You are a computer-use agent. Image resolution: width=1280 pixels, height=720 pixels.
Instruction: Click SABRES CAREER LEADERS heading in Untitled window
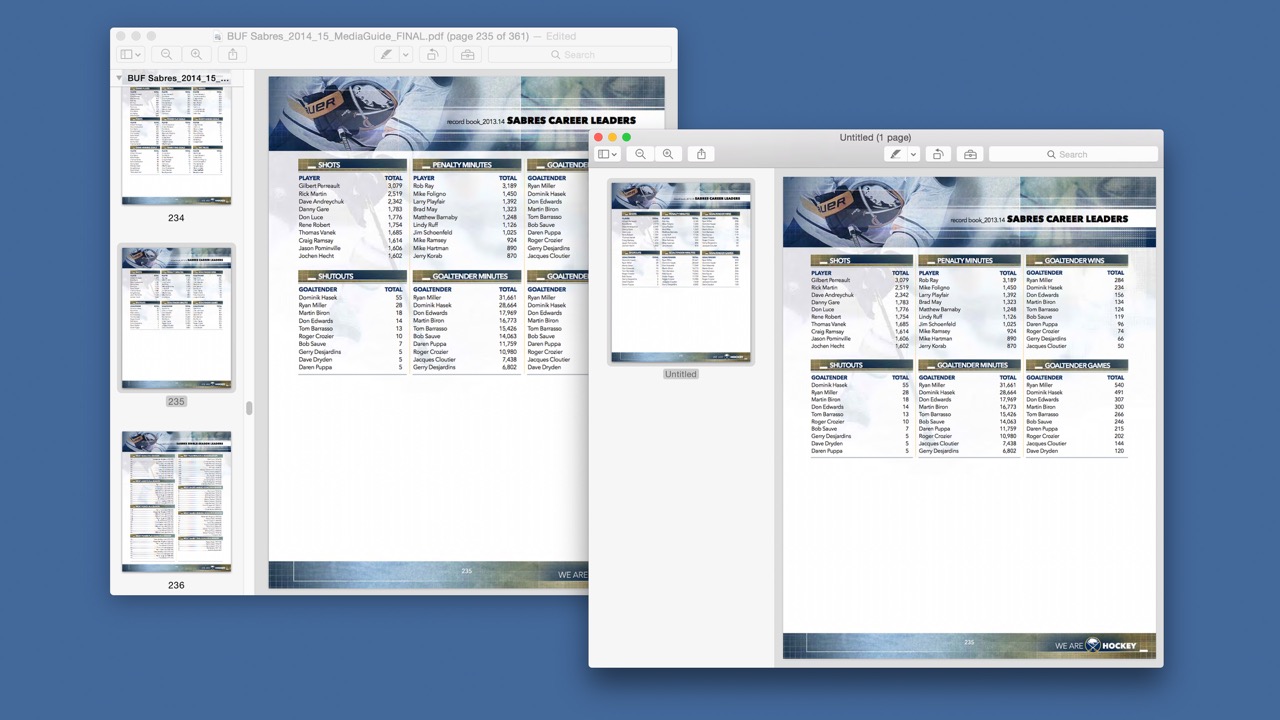(1067, 219)
